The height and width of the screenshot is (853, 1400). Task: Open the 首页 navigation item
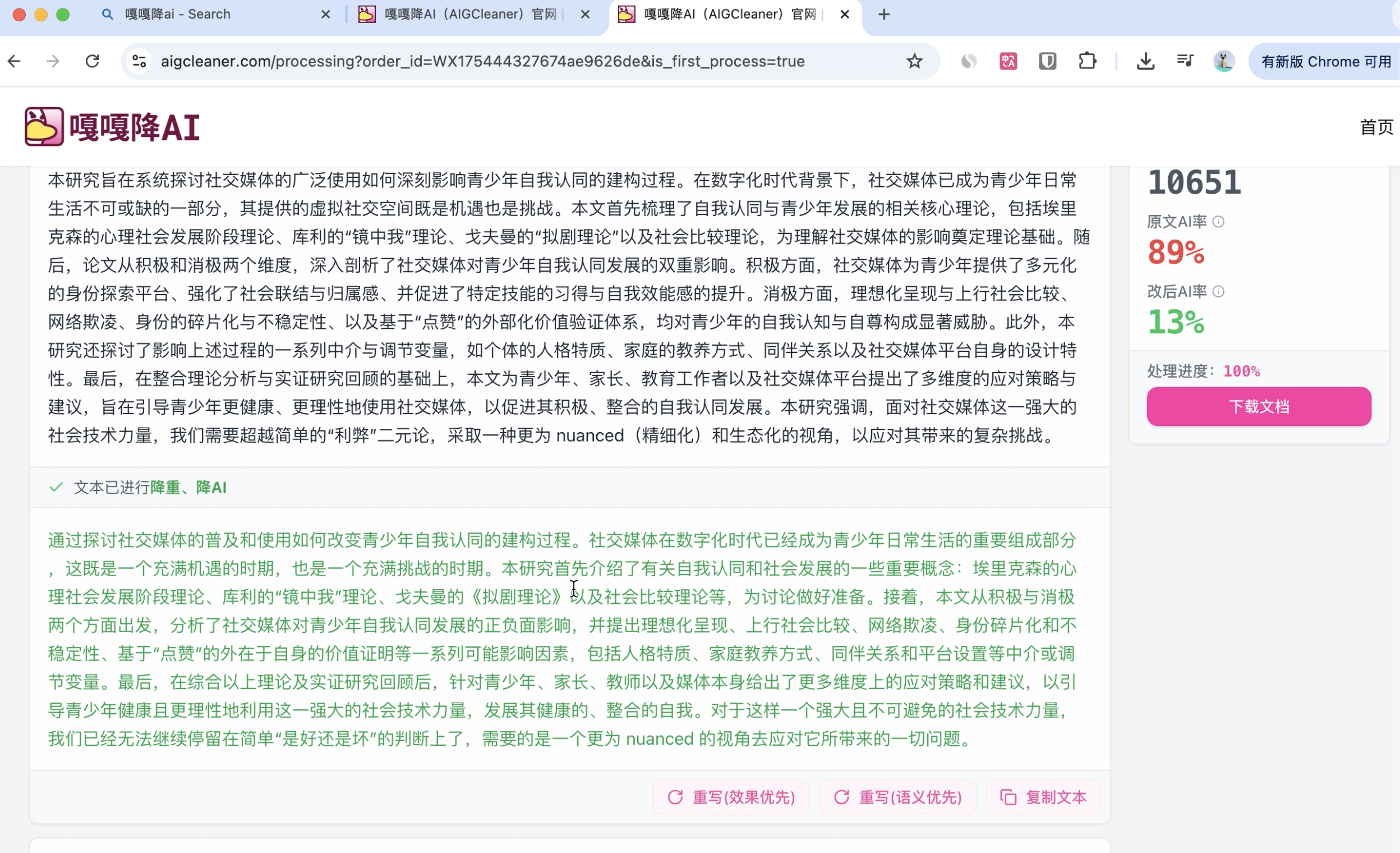(x=1376, y=127)
